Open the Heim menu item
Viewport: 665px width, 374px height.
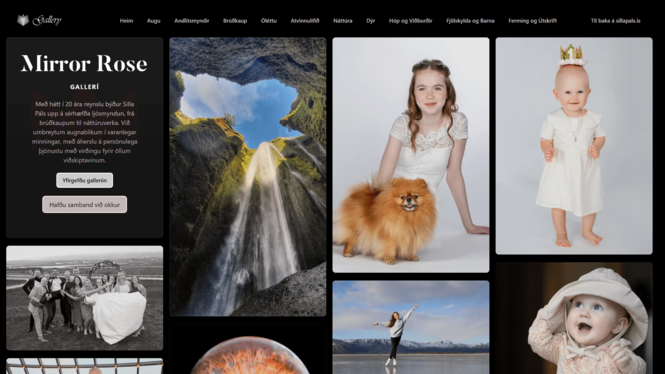126,21
